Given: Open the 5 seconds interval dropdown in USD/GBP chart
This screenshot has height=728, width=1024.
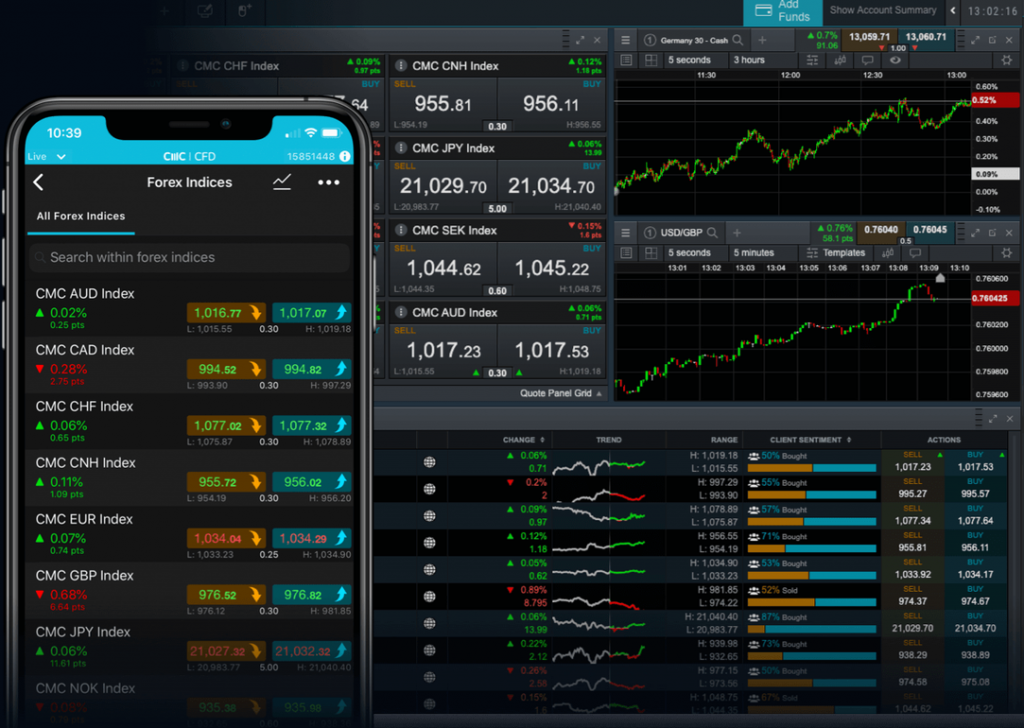Looking at the screenshot, I should click(689, 253).
